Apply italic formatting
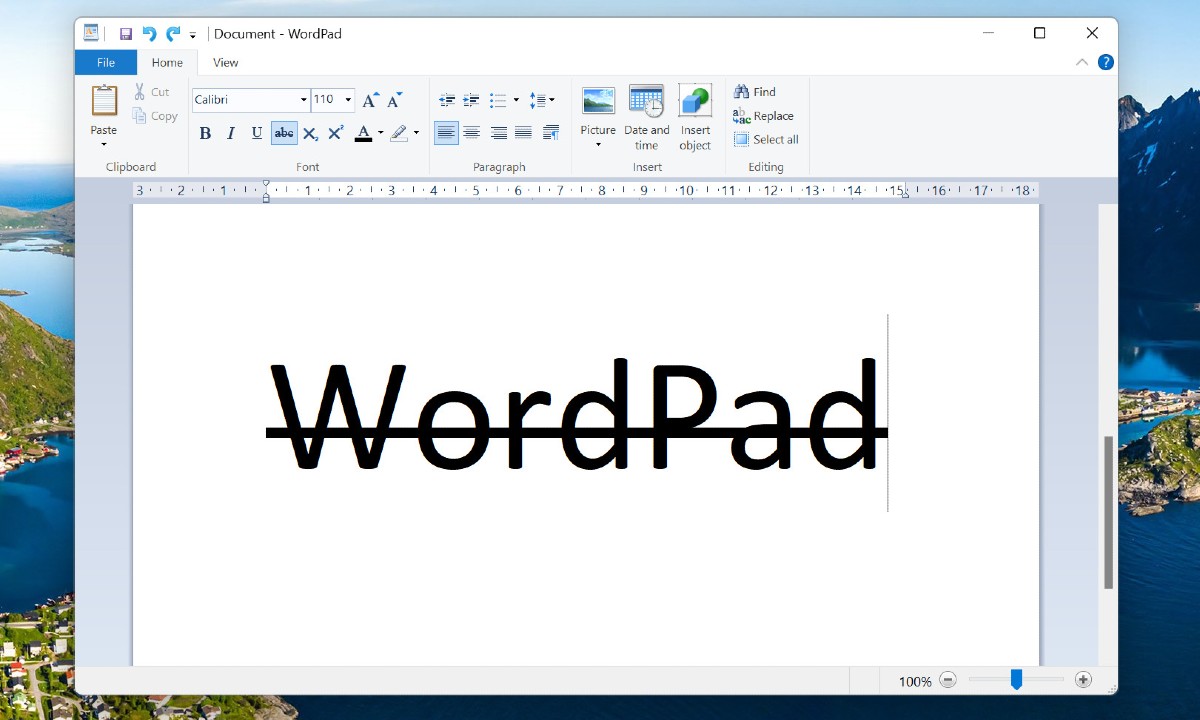Screen dimensions: 1200x720 point(230,132)
